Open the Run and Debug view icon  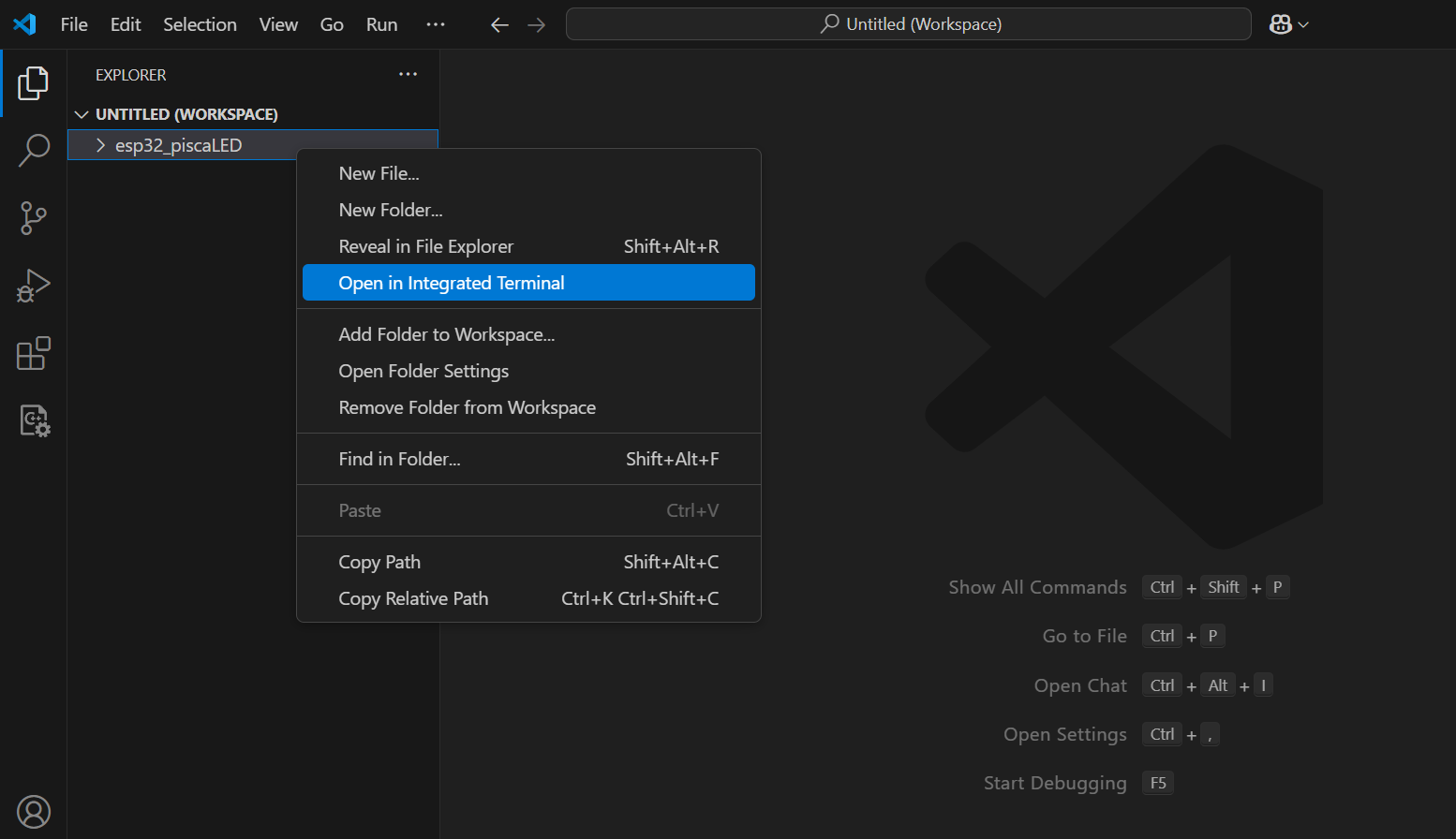[33, 286]
